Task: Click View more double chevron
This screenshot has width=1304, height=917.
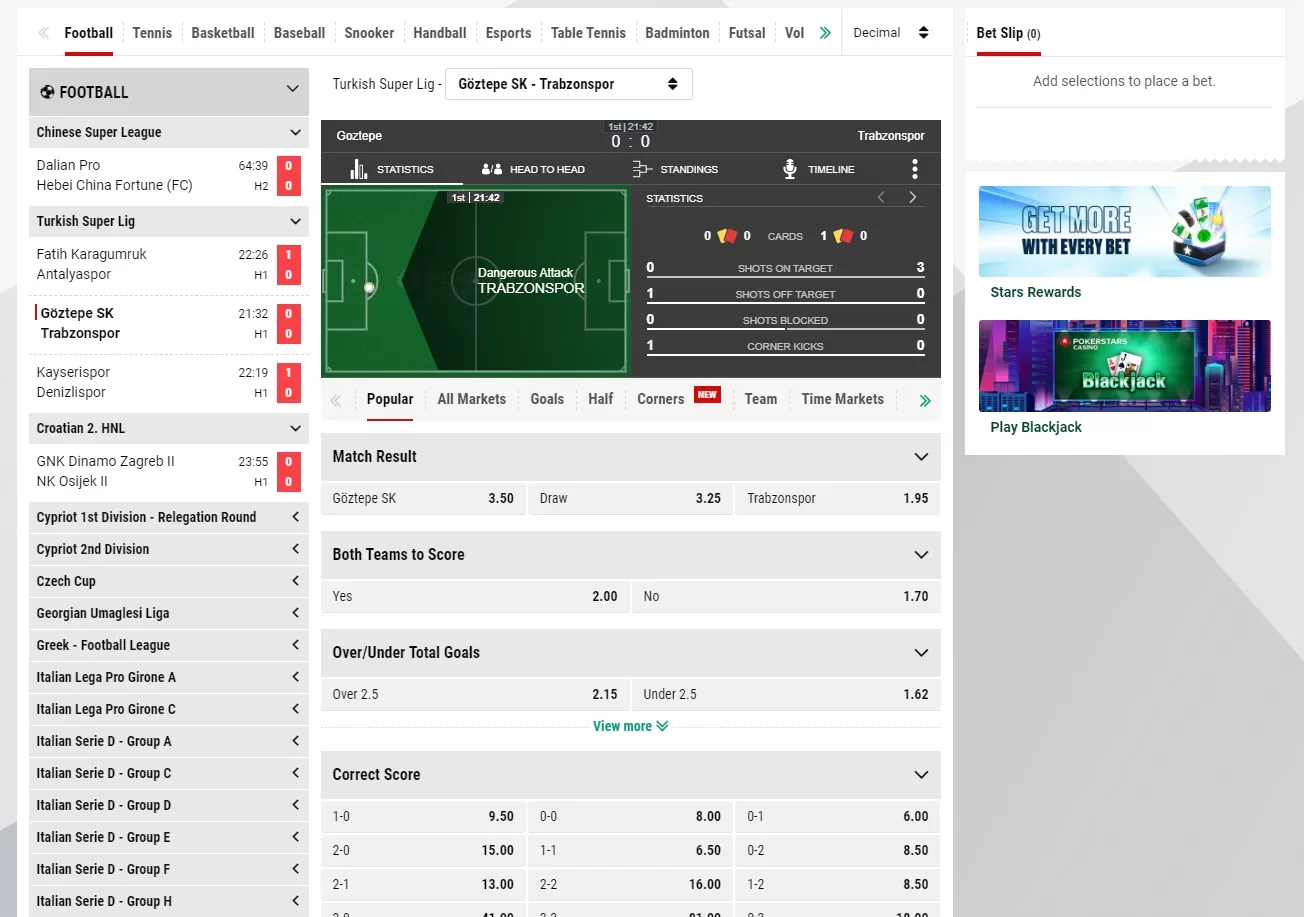Action: [662, 726]
